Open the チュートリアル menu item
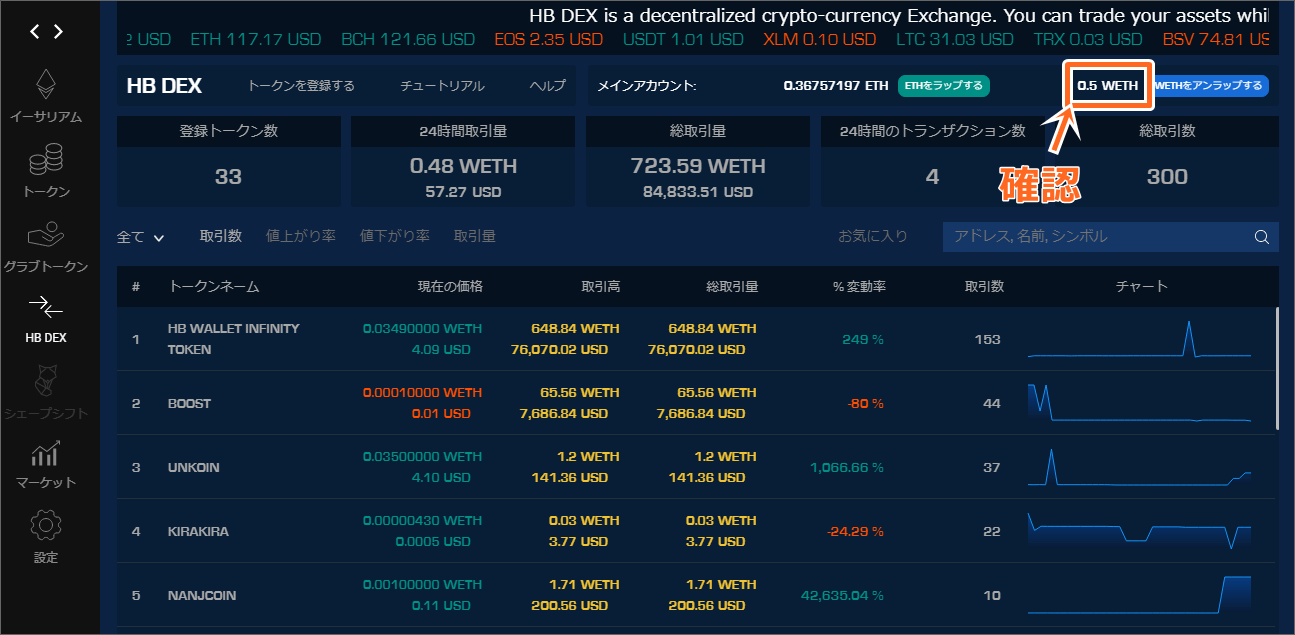Screen dimensions: 1295x635 442,86
